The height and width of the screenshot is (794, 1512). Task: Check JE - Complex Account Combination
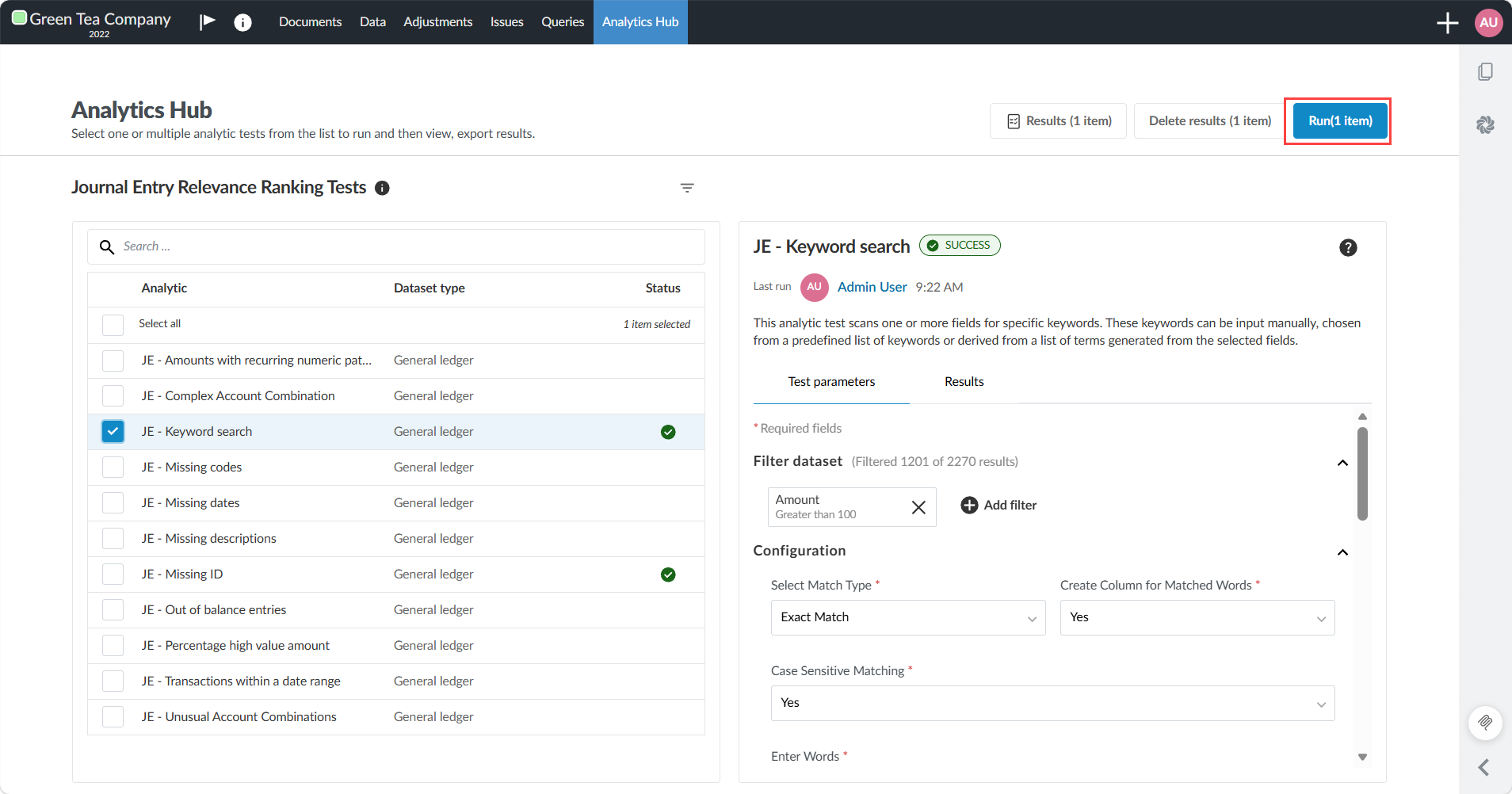113,396
